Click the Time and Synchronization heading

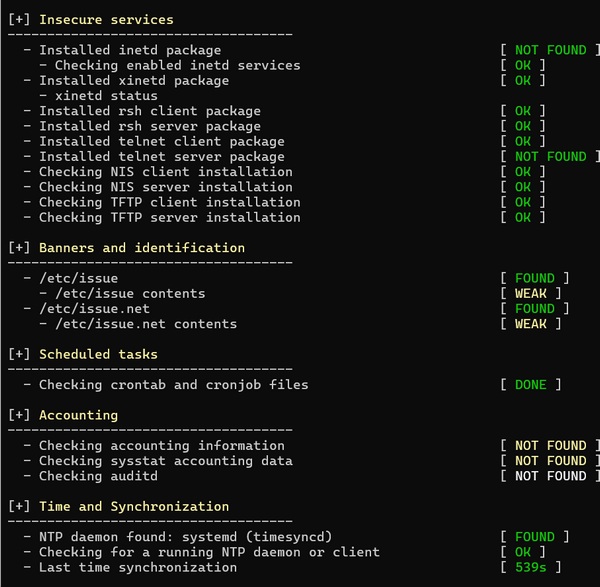(133, 506)
